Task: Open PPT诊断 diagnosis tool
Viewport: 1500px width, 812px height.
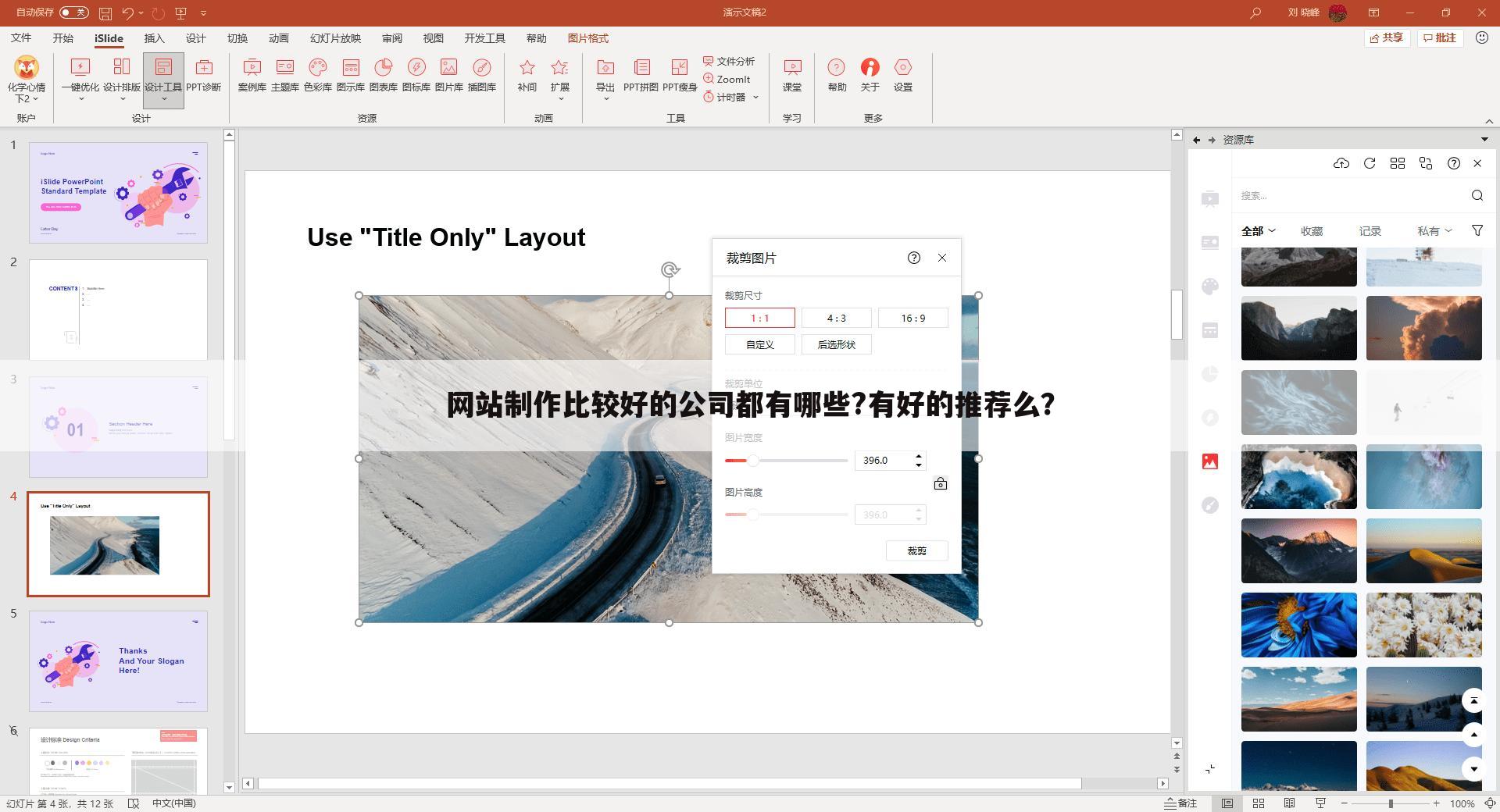Action: point(203,75)
